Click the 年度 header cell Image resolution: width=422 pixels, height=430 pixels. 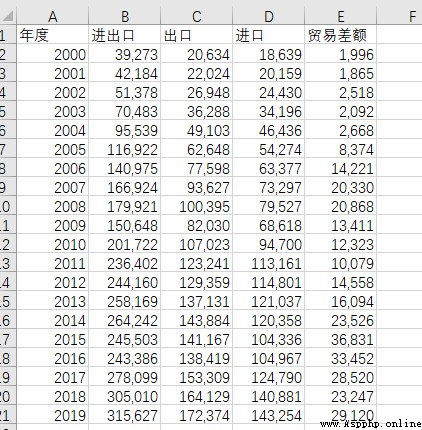pyautogui.click(x=53, y=35)
